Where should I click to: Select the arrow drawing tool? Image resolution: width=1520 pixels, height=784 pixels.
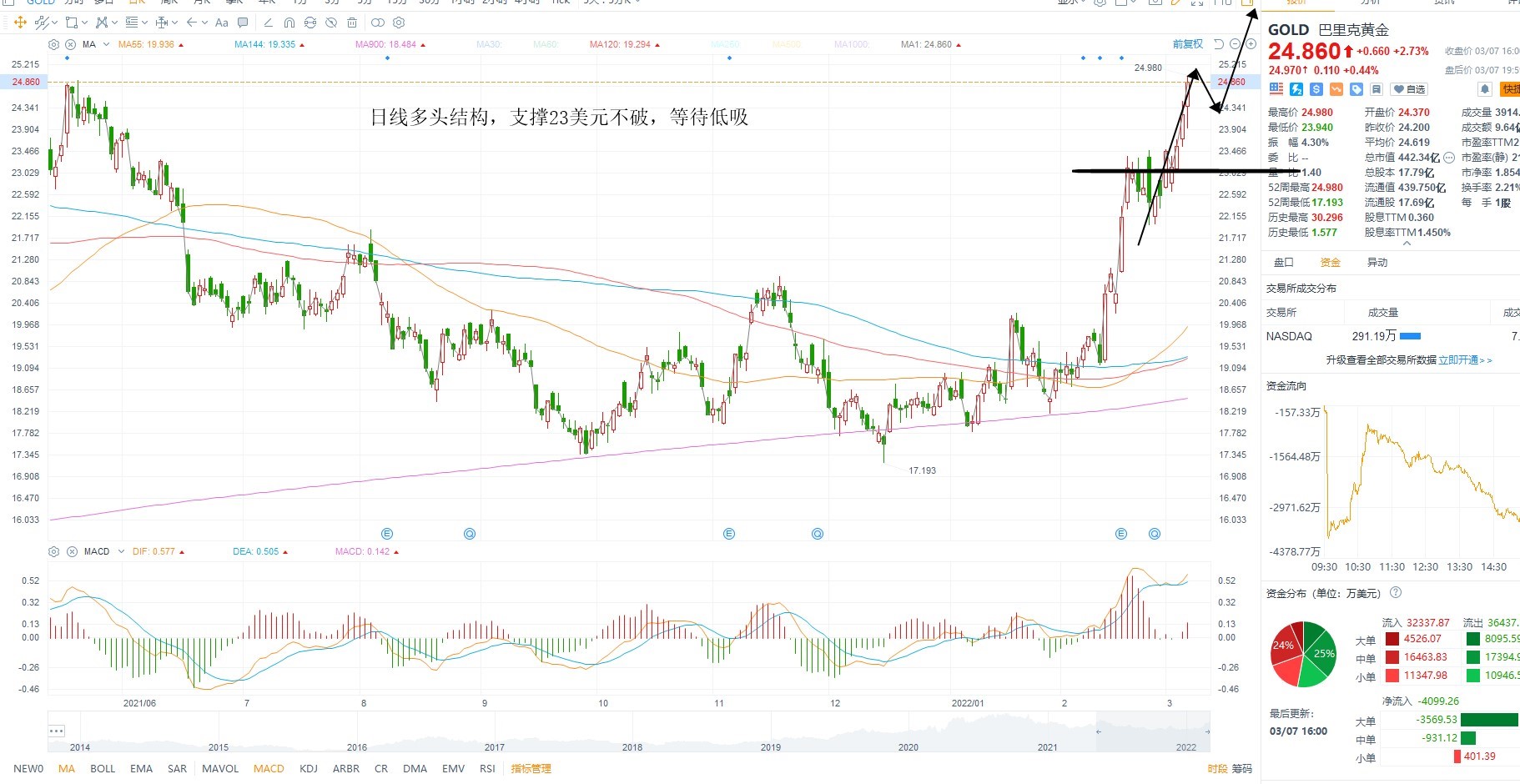192,23
